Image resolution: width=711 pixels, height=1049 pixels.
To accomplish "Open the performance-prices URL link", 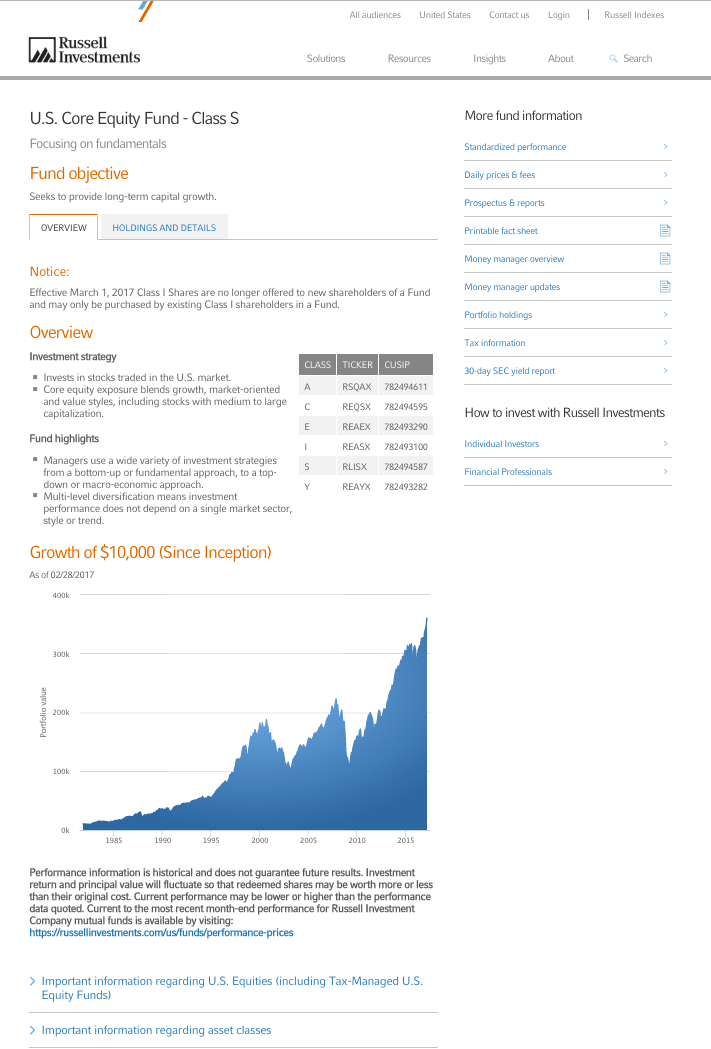I will point(161,933).
